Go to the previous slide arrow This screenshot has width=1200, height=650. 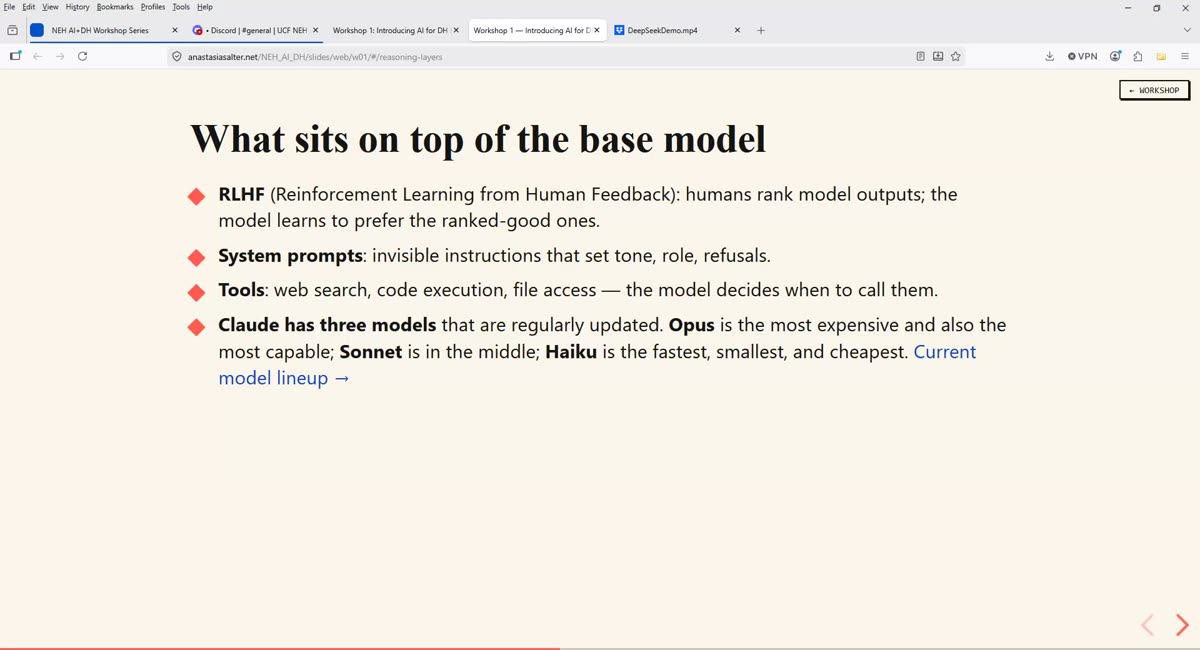point(1148,625)
